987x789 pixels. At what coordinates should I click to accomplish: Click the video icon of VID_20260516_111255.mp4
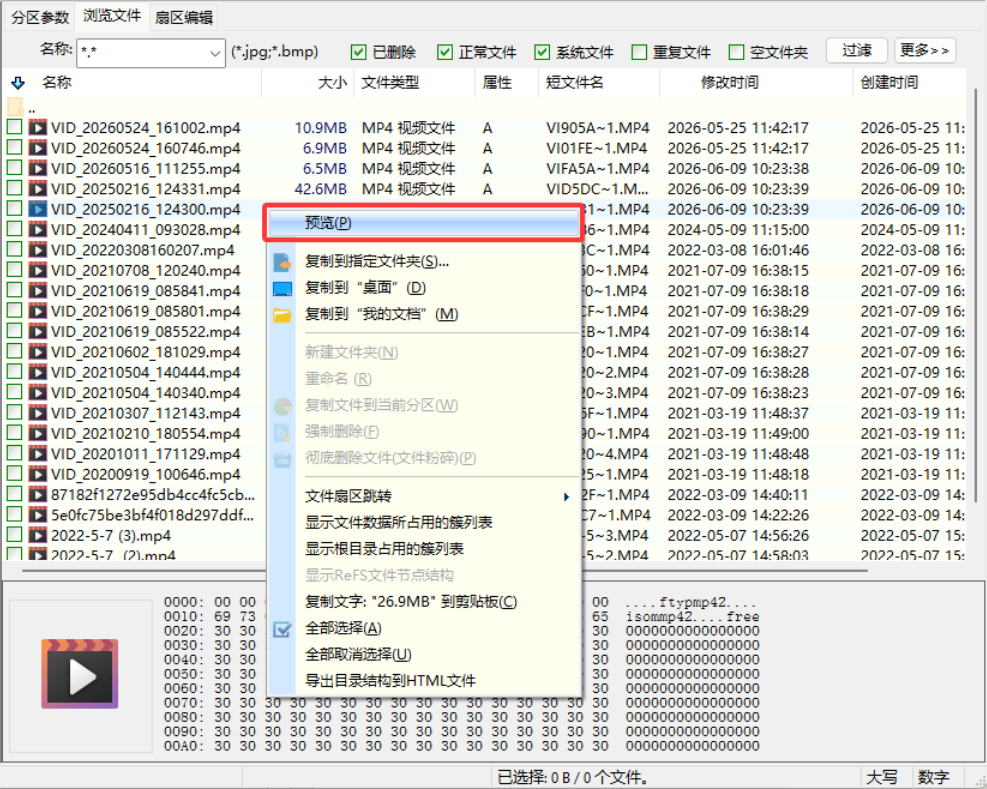pos(38,169)
